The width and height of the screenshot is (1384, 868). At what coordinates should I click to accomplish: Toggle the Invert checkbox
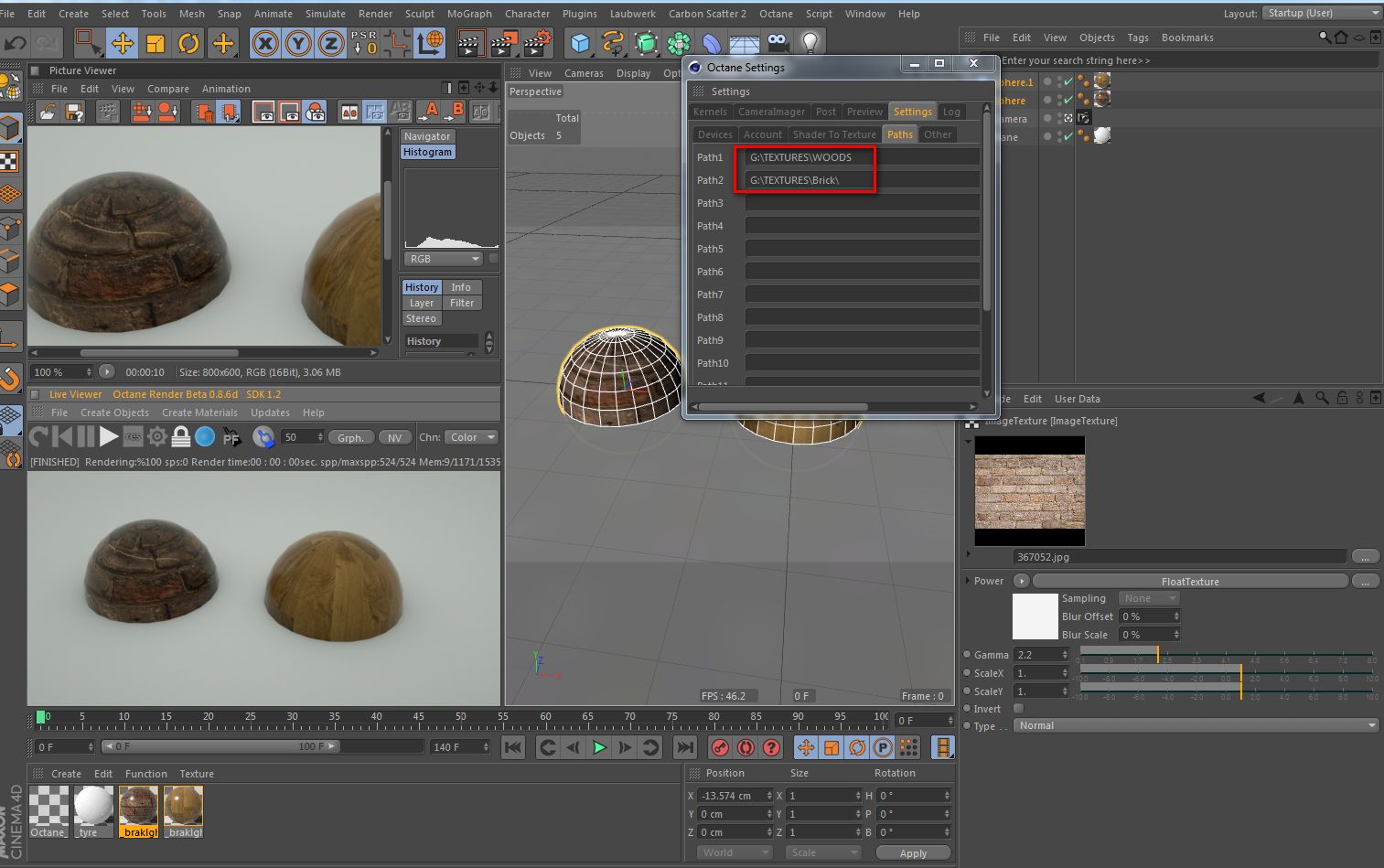(x=1018, y=709)
